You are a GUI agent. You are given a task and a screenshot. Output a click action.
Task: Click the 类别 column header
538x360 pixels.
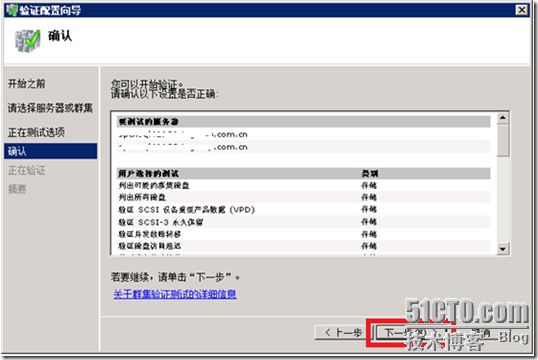370,173
